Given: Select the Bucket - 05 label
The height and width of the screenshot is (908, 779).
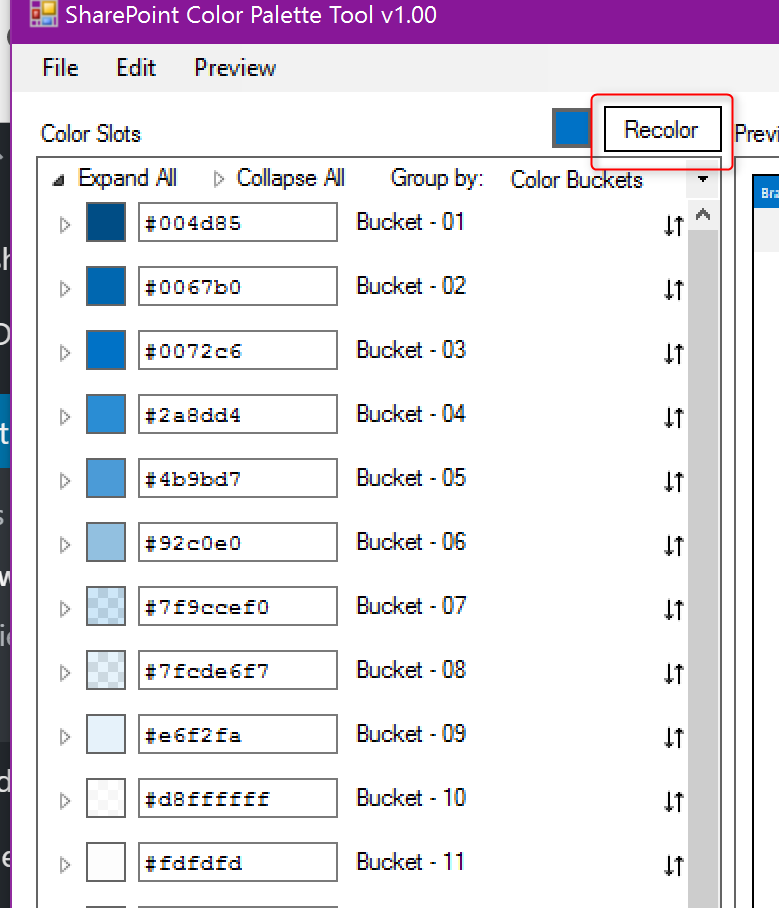Looking at the screenshot, I should pyautogui.click(x=411, y=478).
